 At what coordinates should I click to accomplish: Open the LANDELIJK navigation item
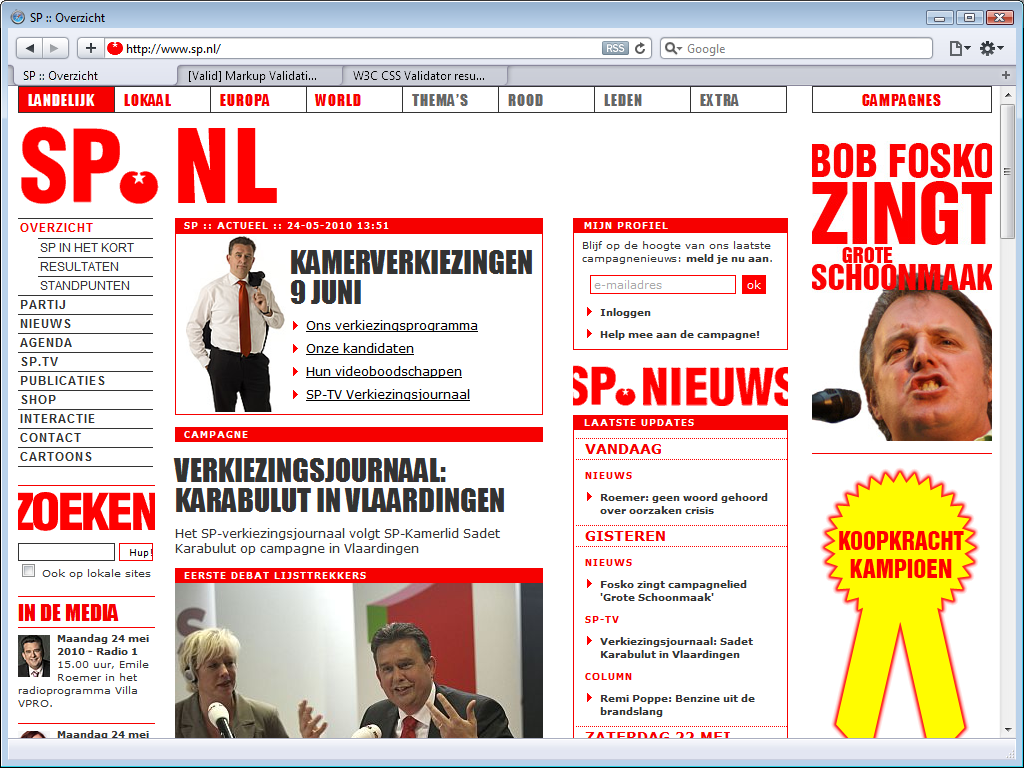66,100
